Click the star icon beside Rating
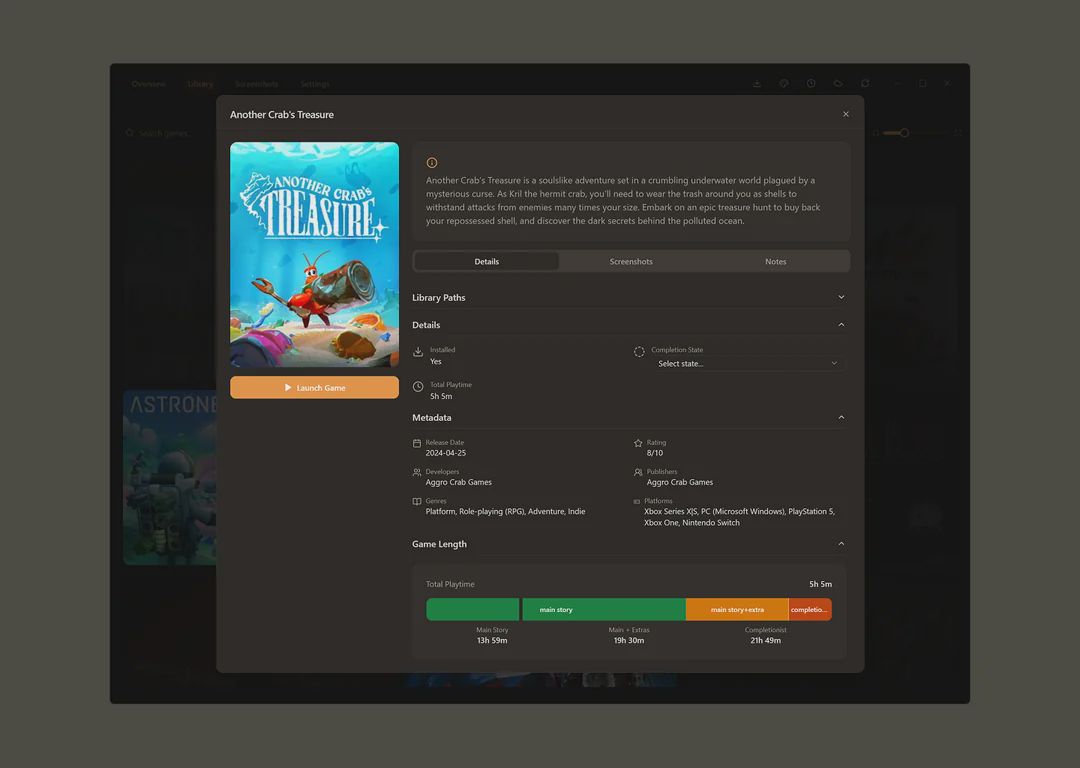Screen dimensions: 1080x768 (x=638, y=444)
